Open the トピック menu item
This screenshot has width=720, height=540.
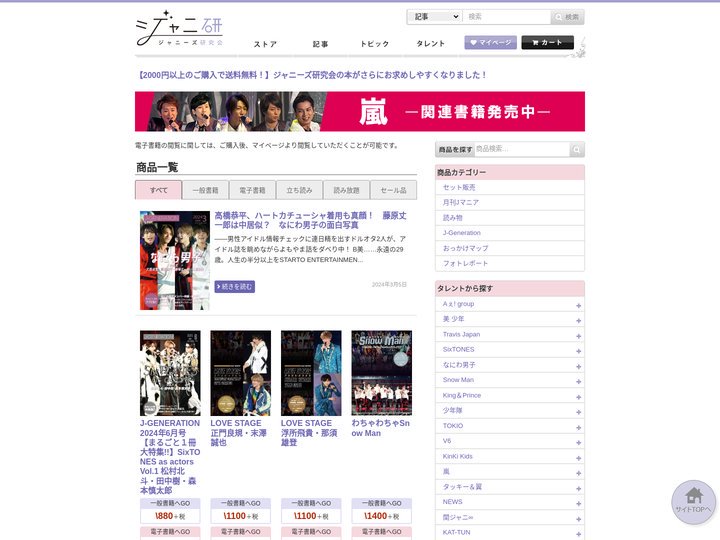[375, 44]
